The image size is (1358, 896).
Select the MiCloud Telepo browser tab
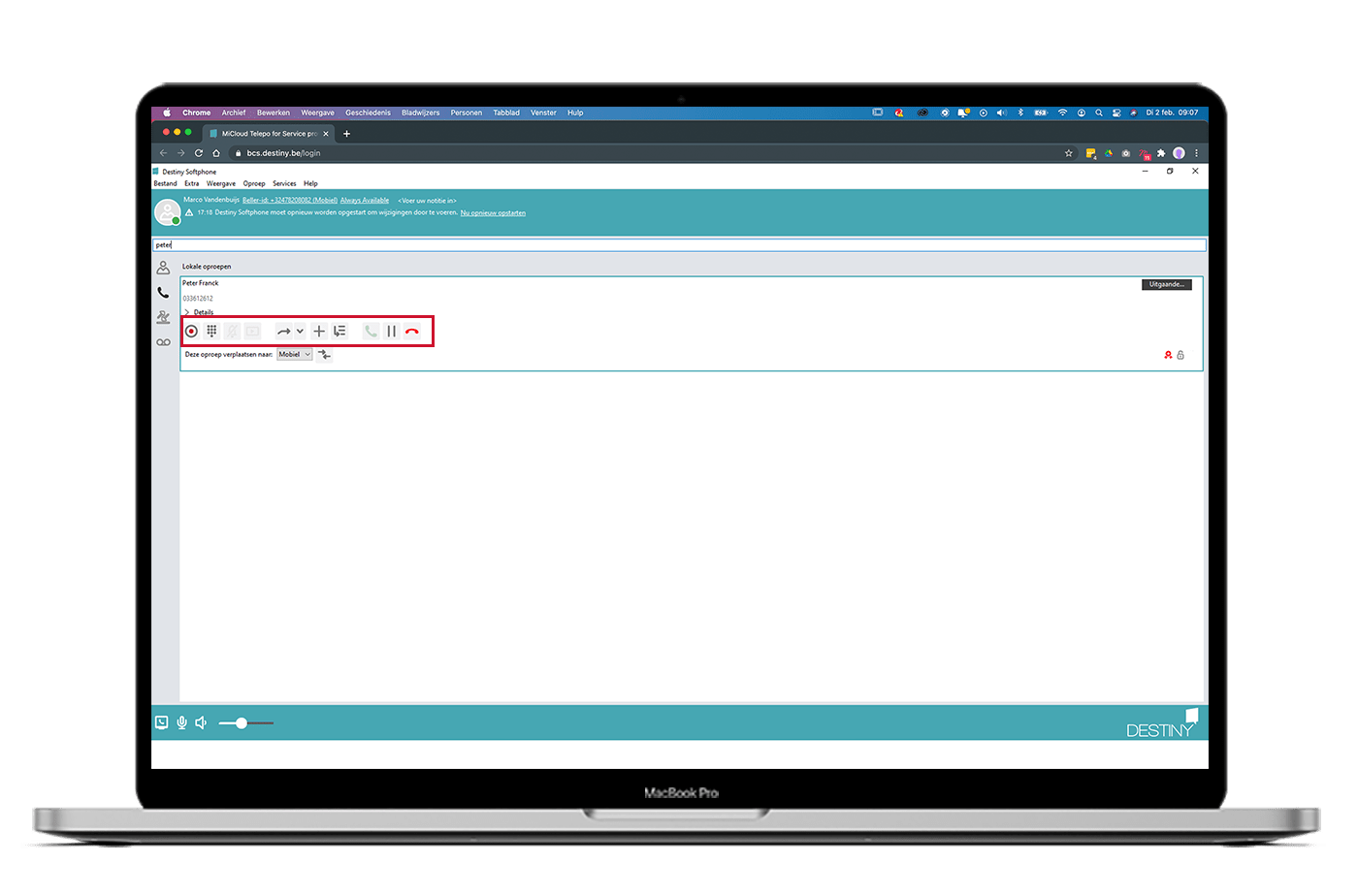(x=270, y=134)
